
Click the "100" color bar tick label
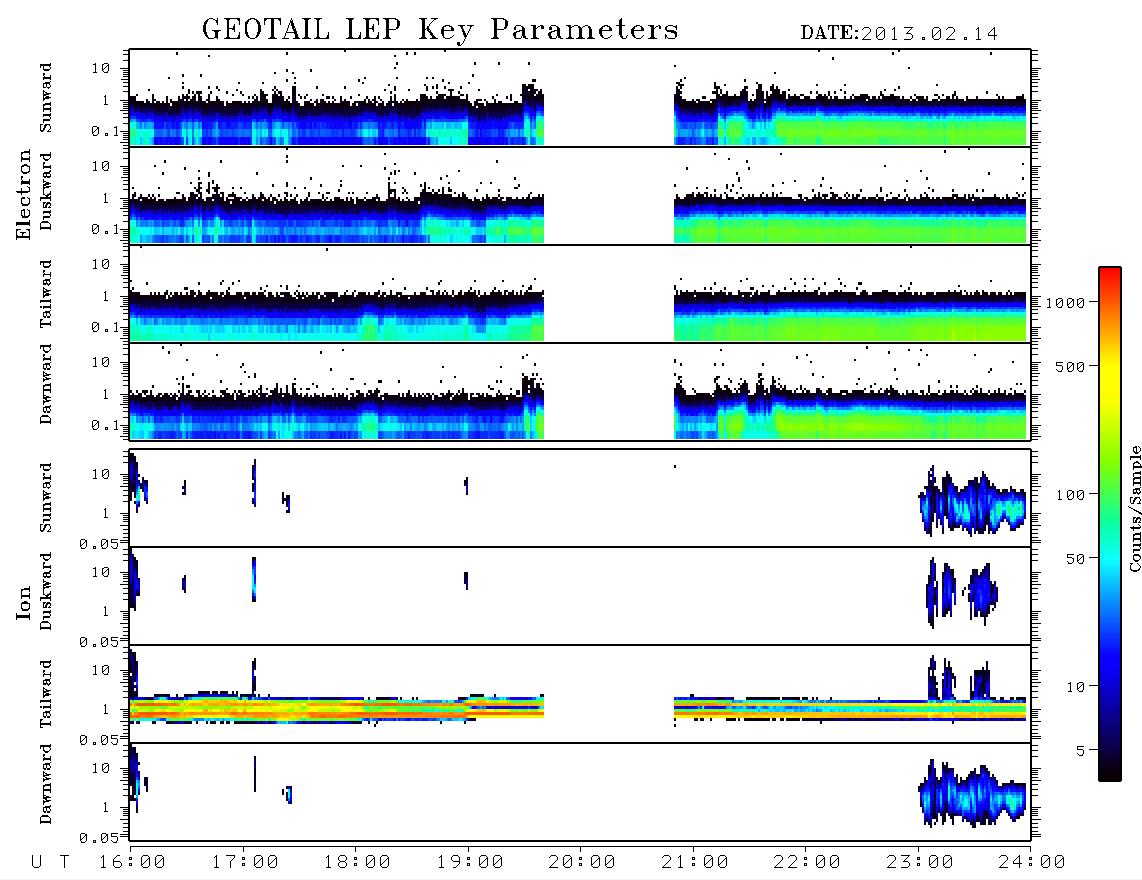[x=1070, y=495]
